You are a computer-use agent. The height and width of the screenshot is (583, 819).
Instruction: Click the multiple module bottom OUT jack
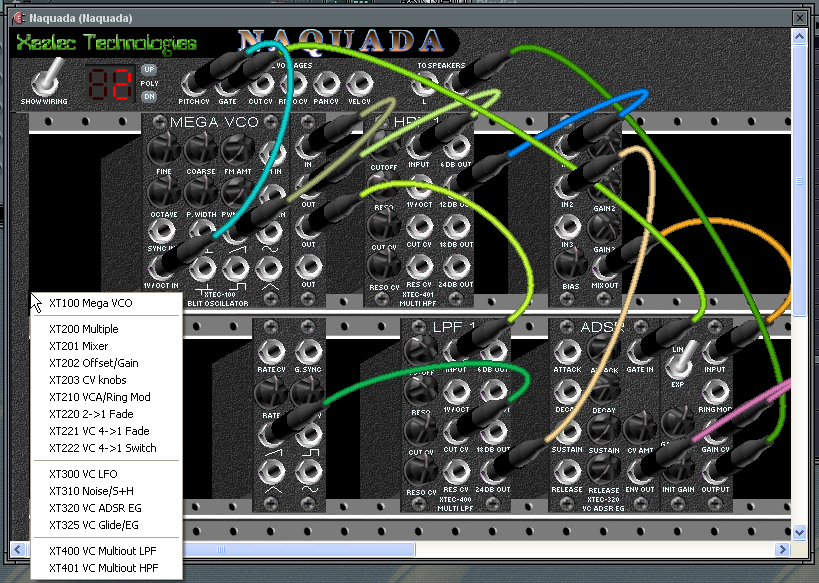308,267
